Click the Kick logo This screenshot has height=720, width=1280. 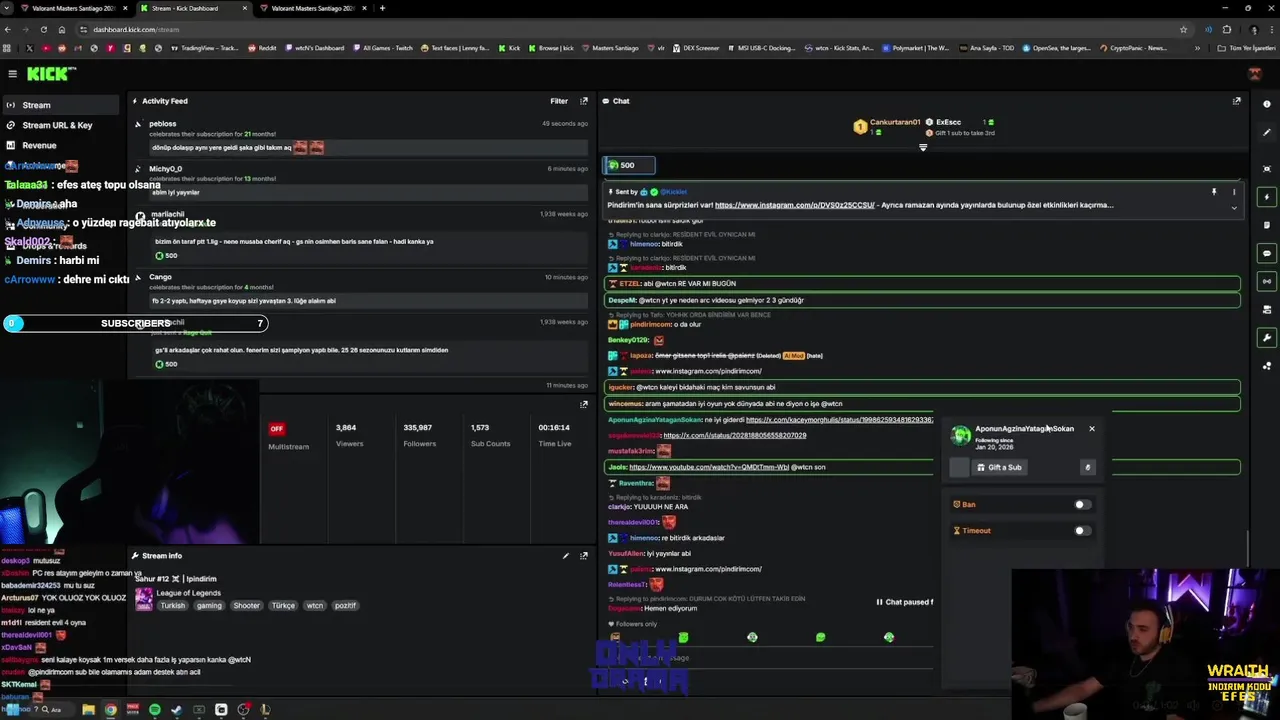coord(51,73)
